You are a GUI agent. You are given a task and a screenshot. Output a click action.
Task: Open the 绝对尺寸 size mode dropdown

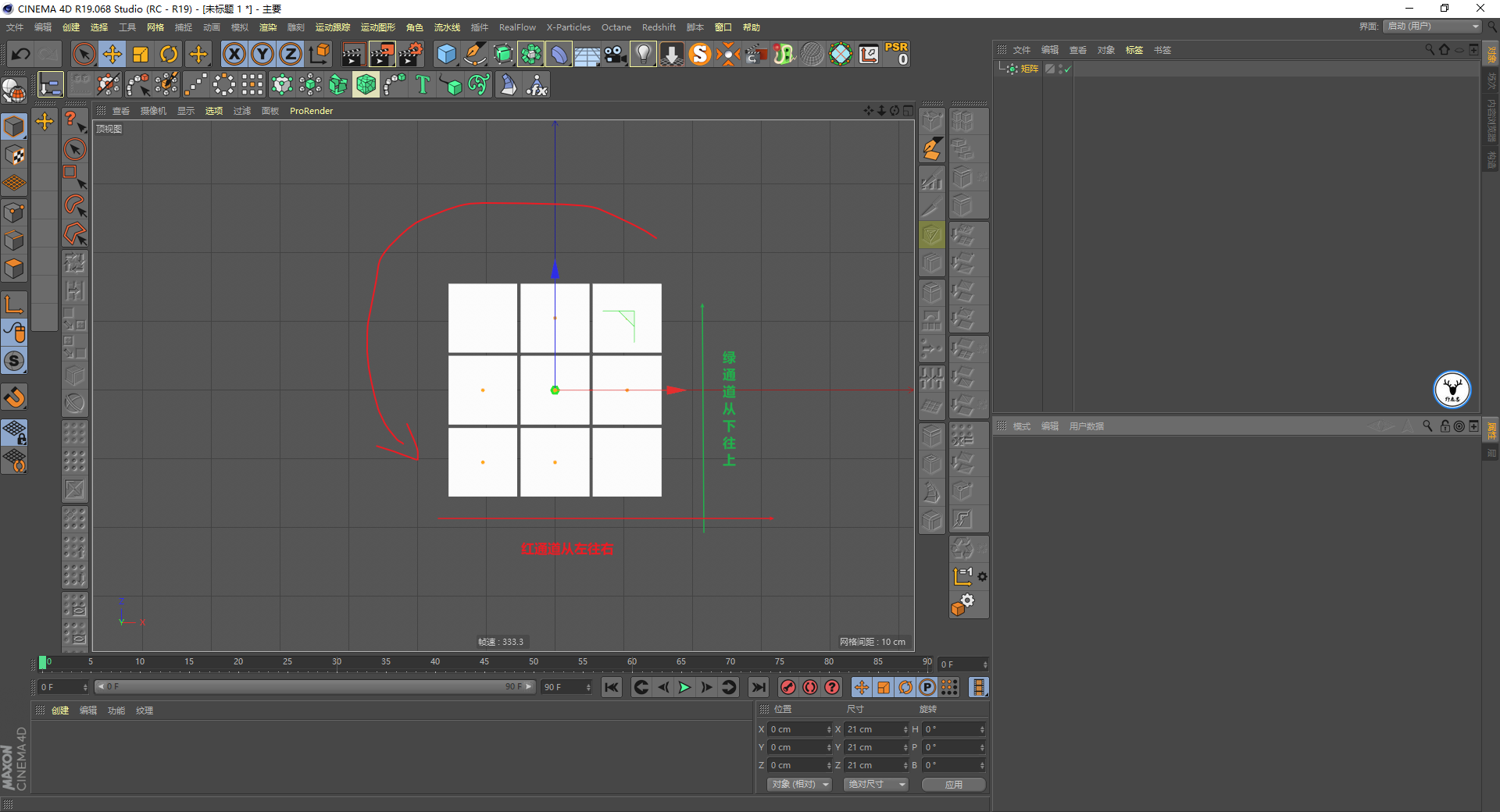[876, 784]
